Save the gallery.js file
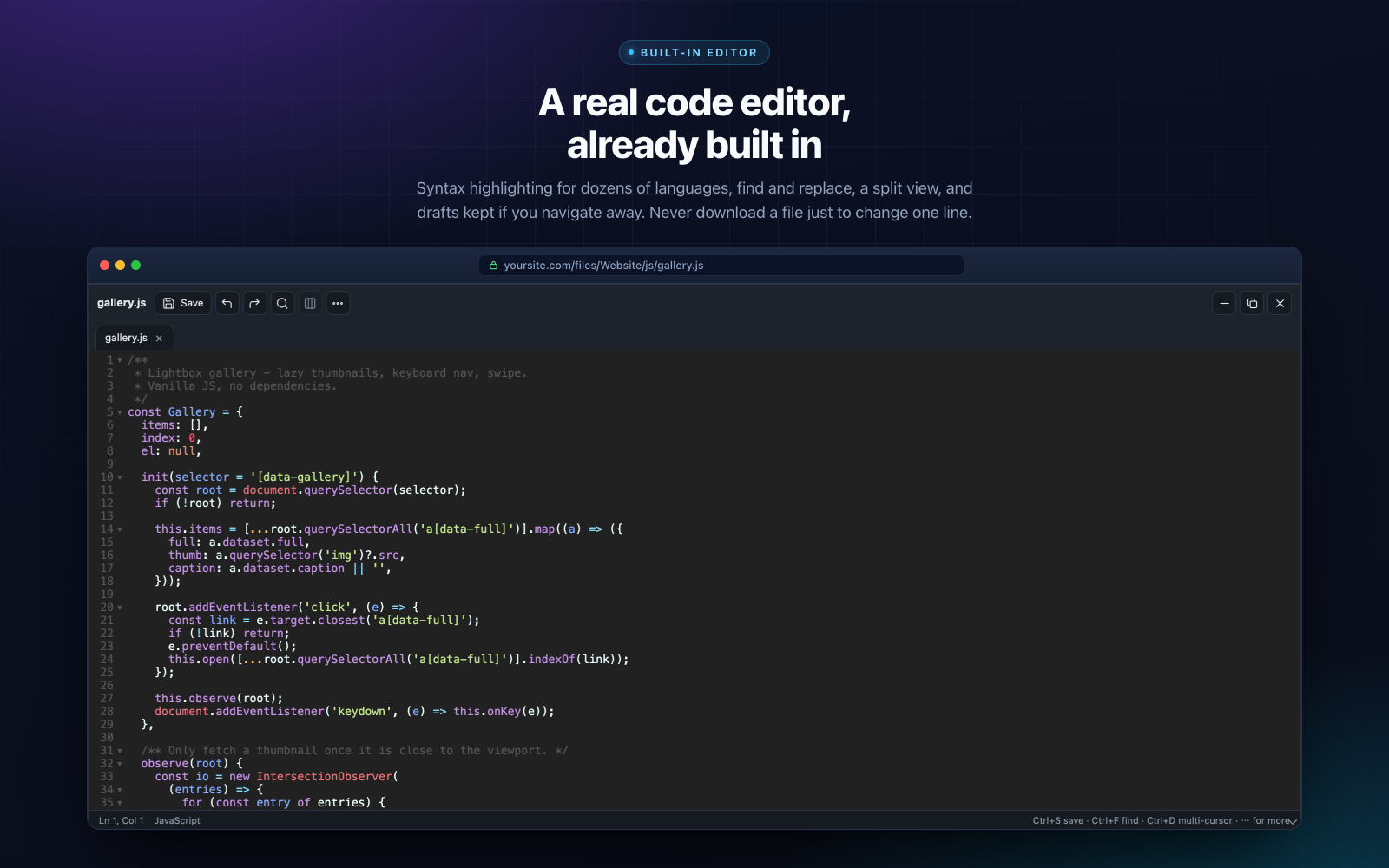This screenshot has width=1389, height=868. point(183,303)
